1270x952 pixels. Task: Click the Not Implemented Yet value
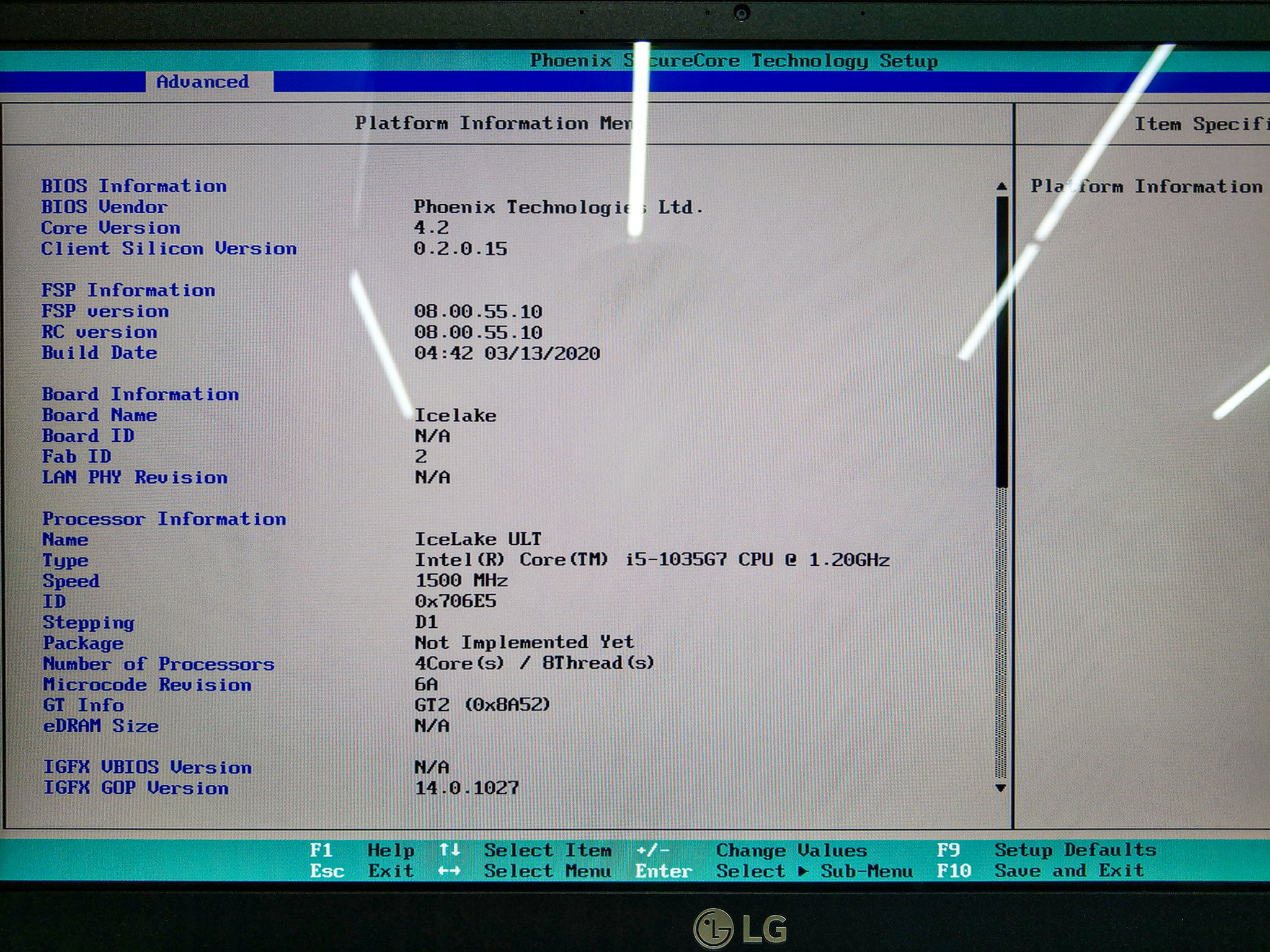point(525,642)
